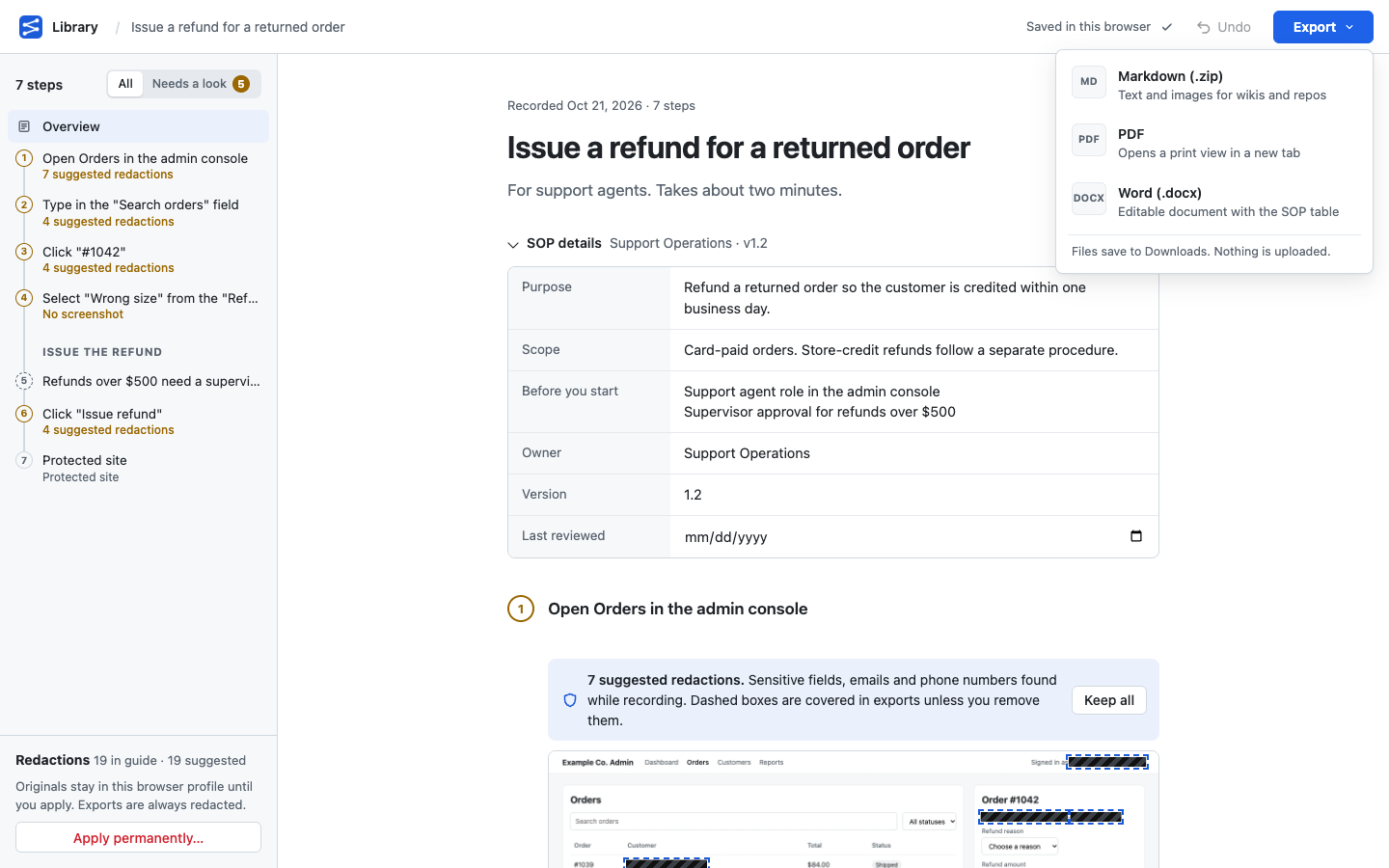The image size is (1389, 868).
Task: Choose Word (.docx) export option
Action: tap(1214, 202)
